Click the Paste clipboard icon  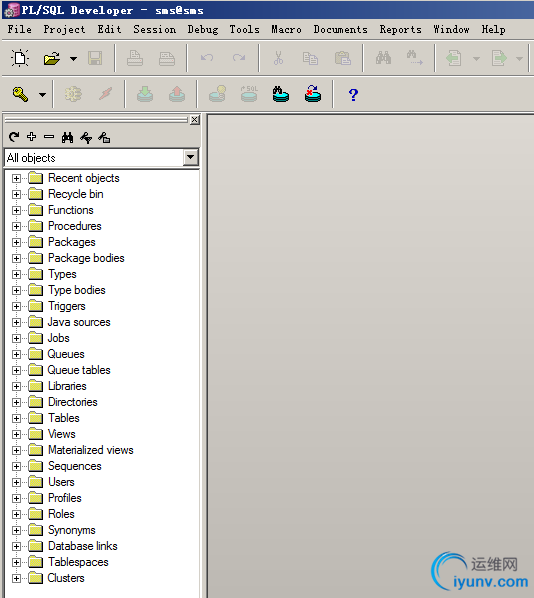tap(343, 58)
